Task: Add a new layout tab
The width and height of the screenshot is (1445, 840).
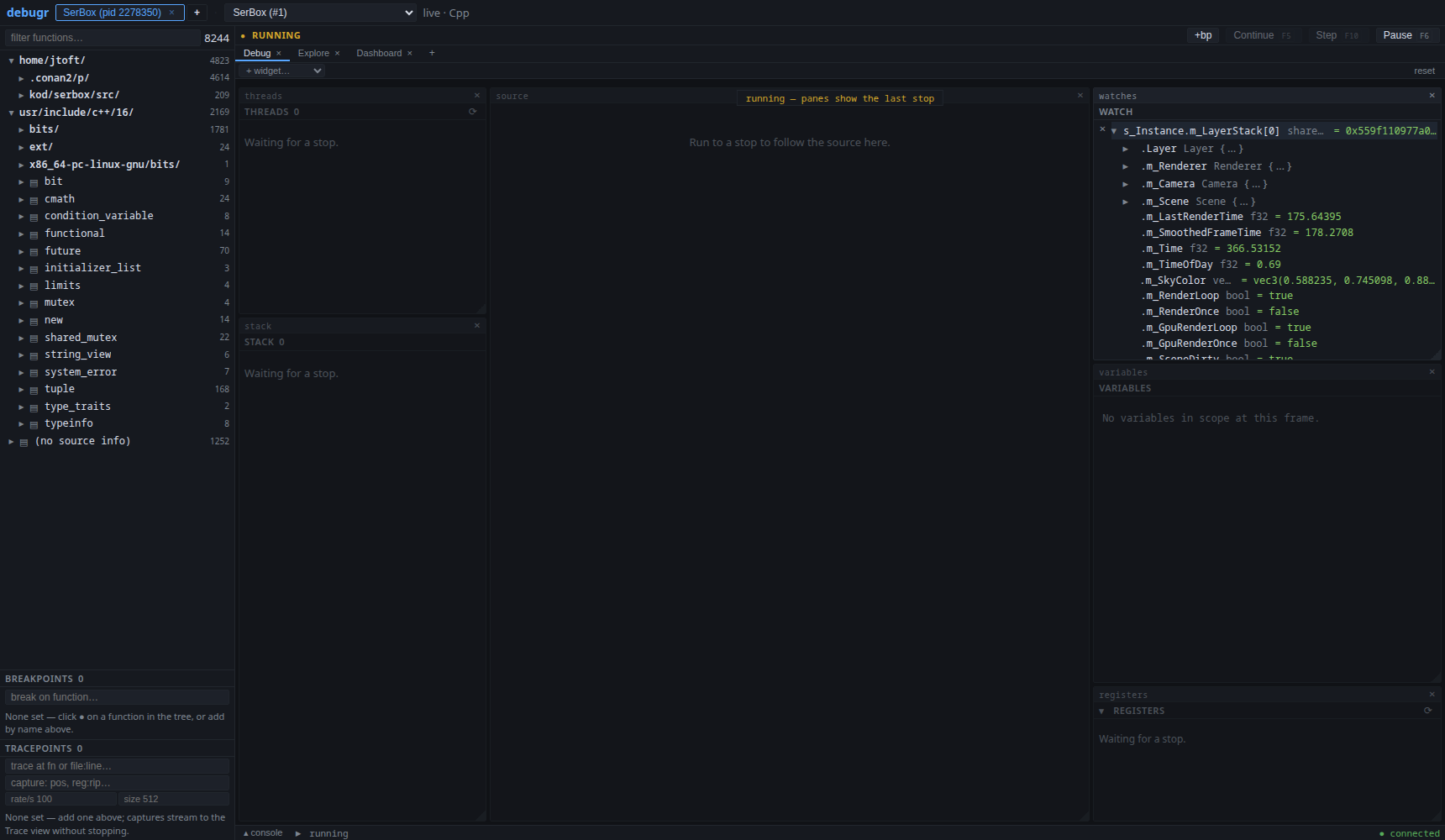Action: coord(432,53)
